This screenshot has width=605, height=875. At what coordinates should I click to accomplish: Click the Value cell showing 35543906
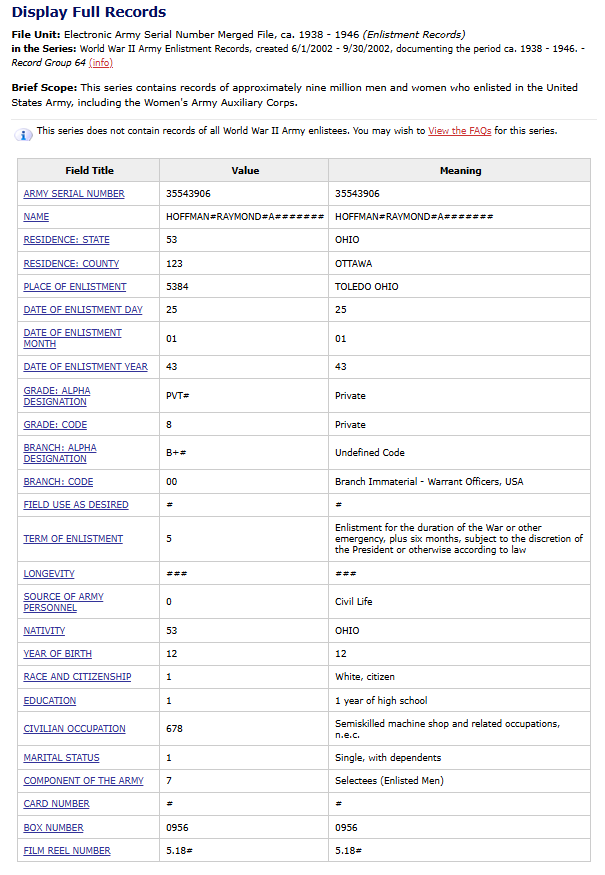click(x=188, y=194)
